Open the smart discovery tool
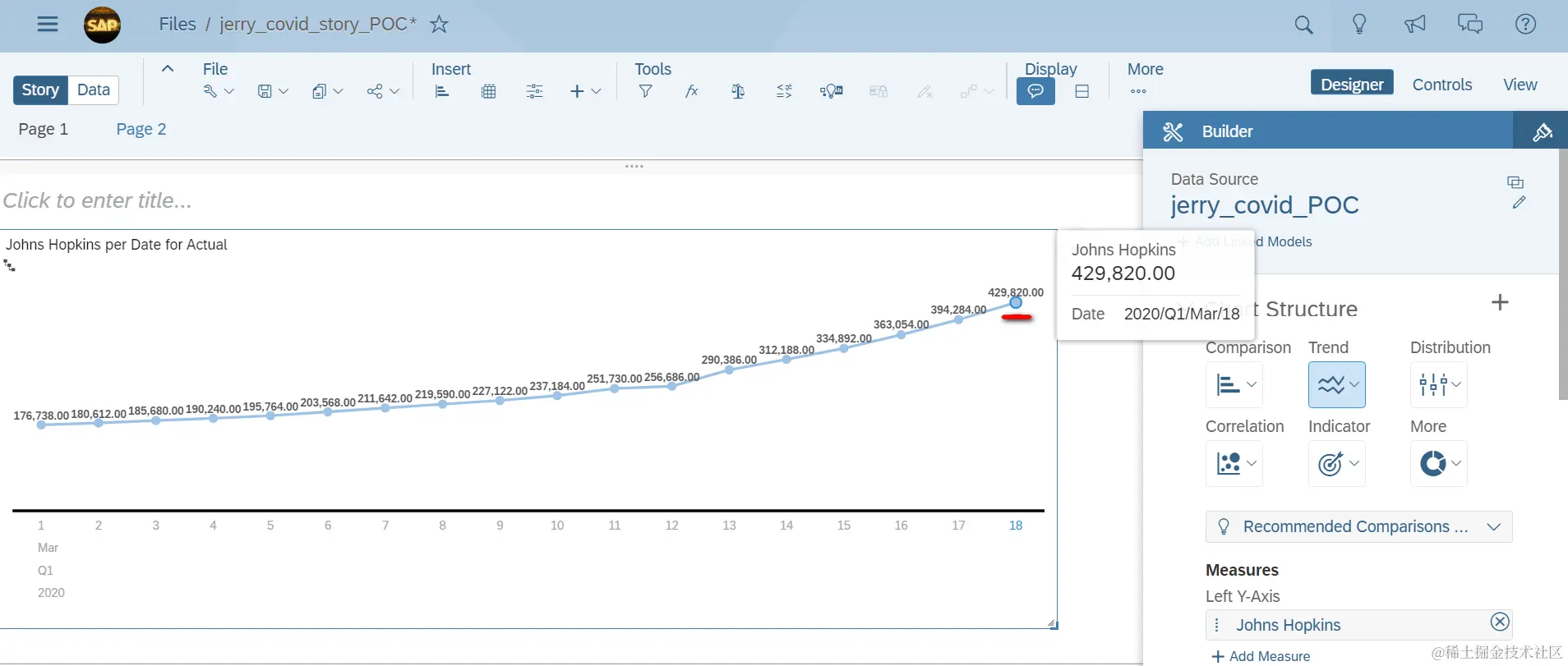 point(832,91)
